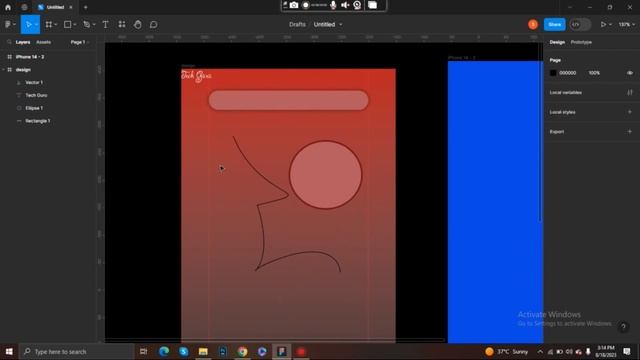Select the Comment tool

click(153, 24)
